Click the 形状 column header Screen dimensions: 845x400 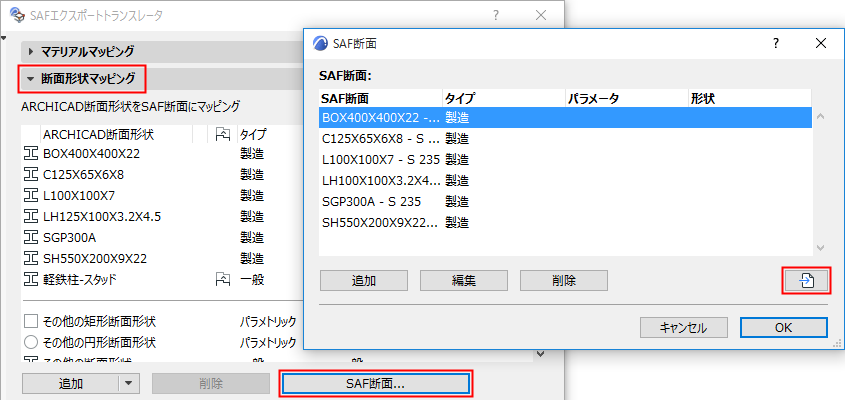[x=750, y=99]
